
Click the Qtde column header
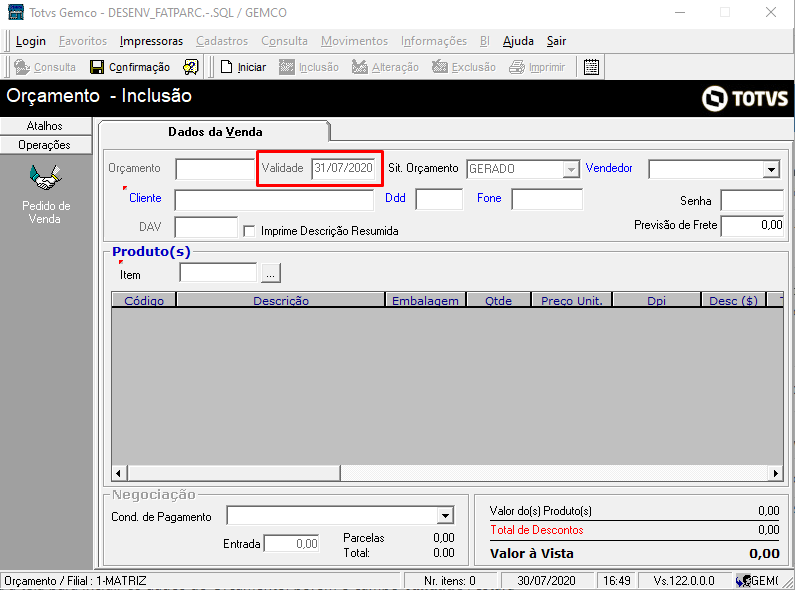tap(498, 300)
